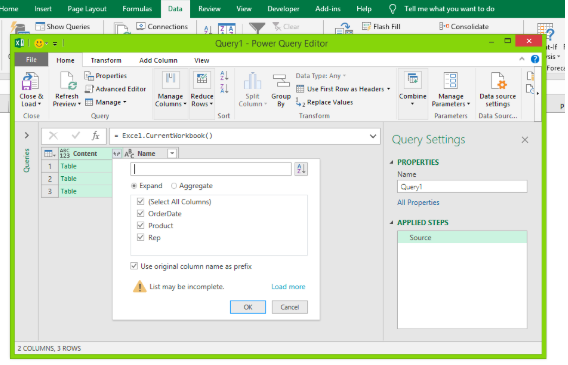Select the Expand radio button
This screenshot has width=568, height=365.
(x=134, y=186)
